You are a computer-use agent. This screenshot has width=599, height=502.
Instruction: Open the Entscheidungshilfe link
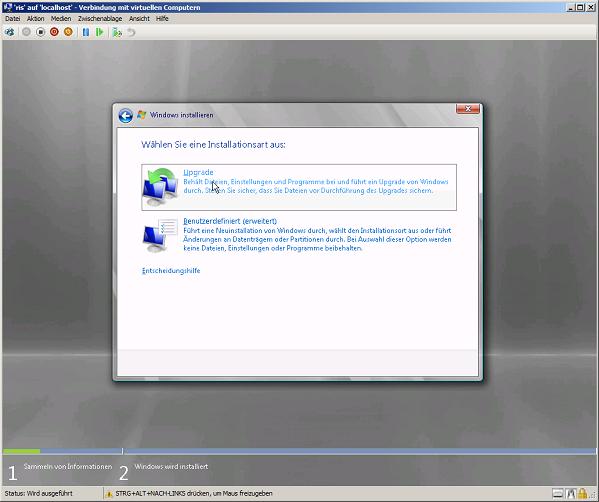point(171,270)
